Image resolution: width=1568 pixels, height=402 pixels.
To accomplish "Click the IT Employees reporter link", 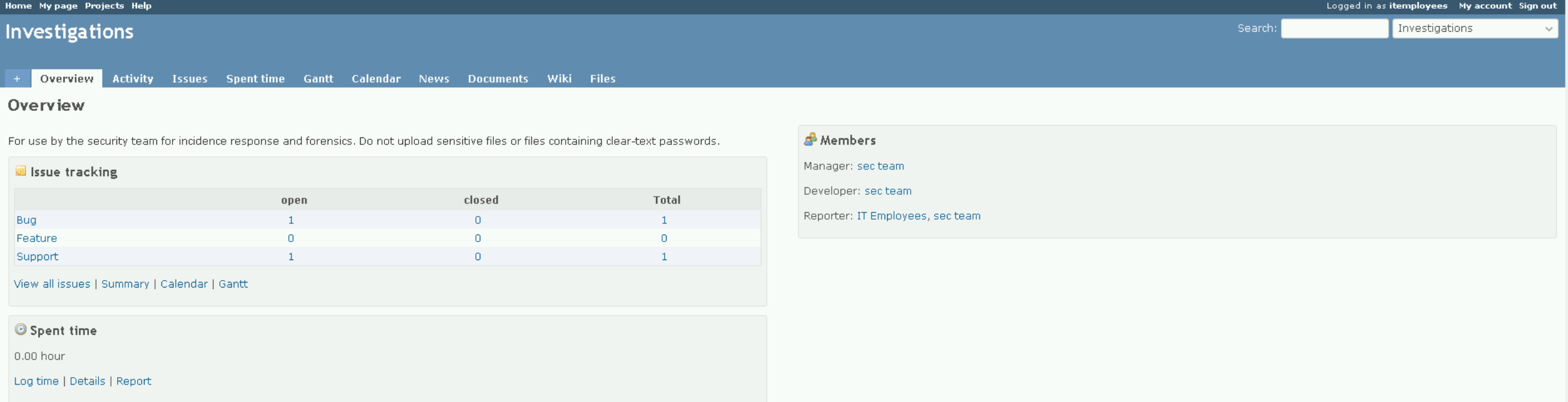I will coord(891,216).
